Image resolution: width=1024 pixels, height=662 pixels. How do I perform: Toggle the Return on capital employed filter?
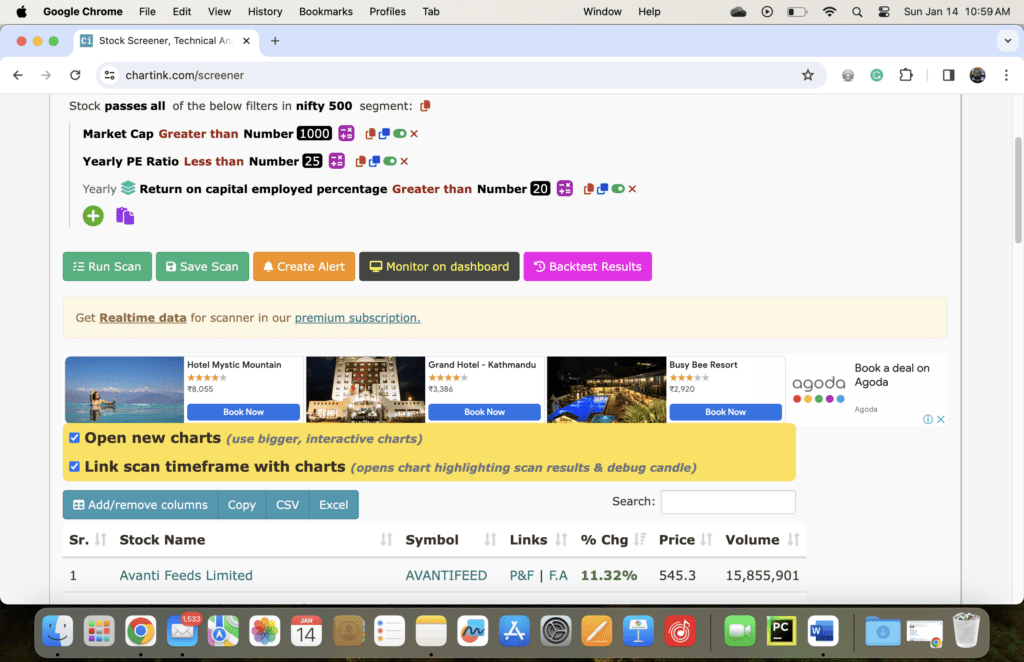pyautogui.click(x=618, y=189)
